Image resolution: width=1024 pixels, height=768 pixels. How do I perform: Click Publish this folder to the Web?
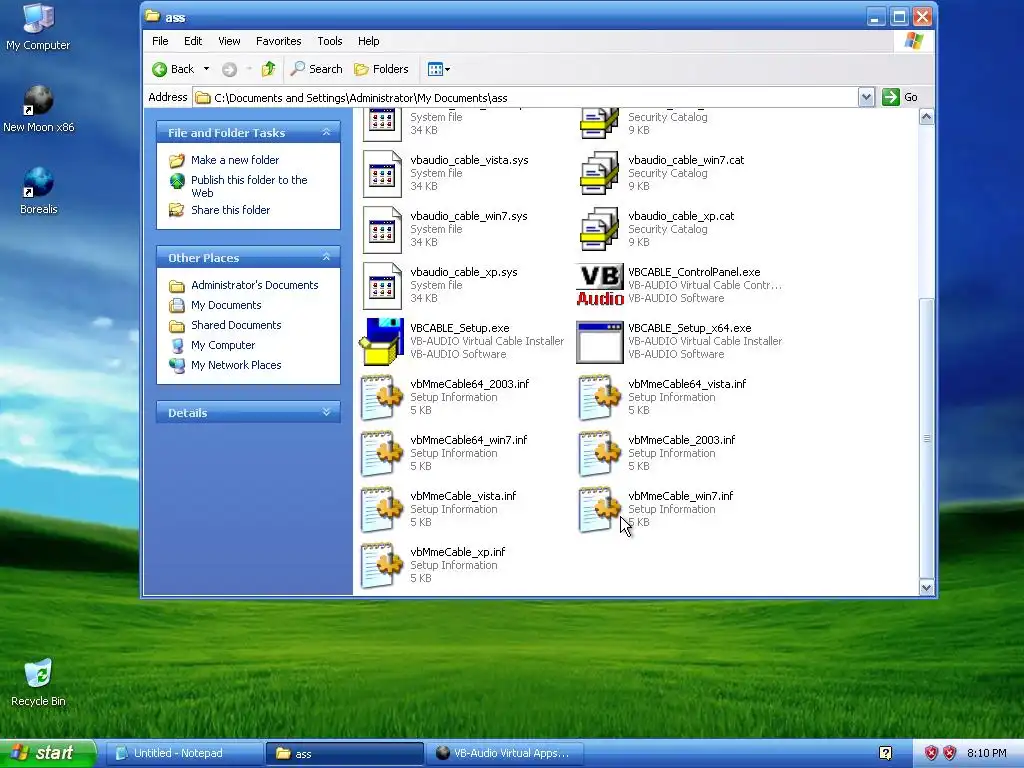pos(249,186)
